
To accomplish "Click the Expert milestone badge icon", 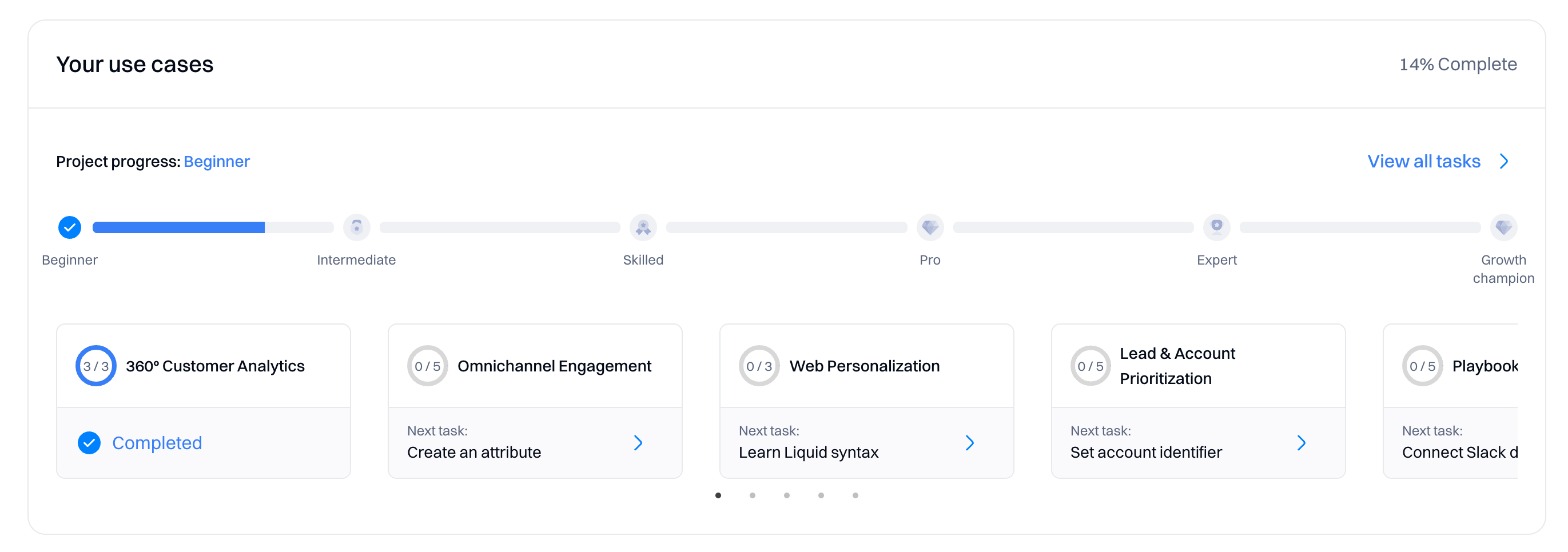I will point(1216,227).
